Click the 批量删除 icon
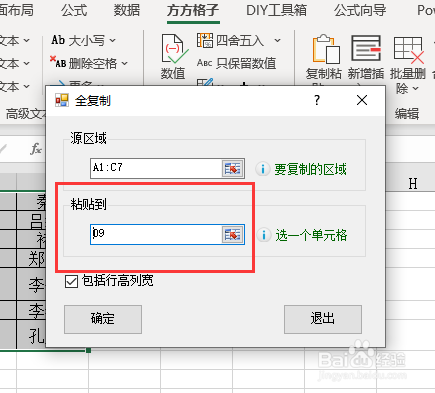435x393 pixels. coord(409,50)
